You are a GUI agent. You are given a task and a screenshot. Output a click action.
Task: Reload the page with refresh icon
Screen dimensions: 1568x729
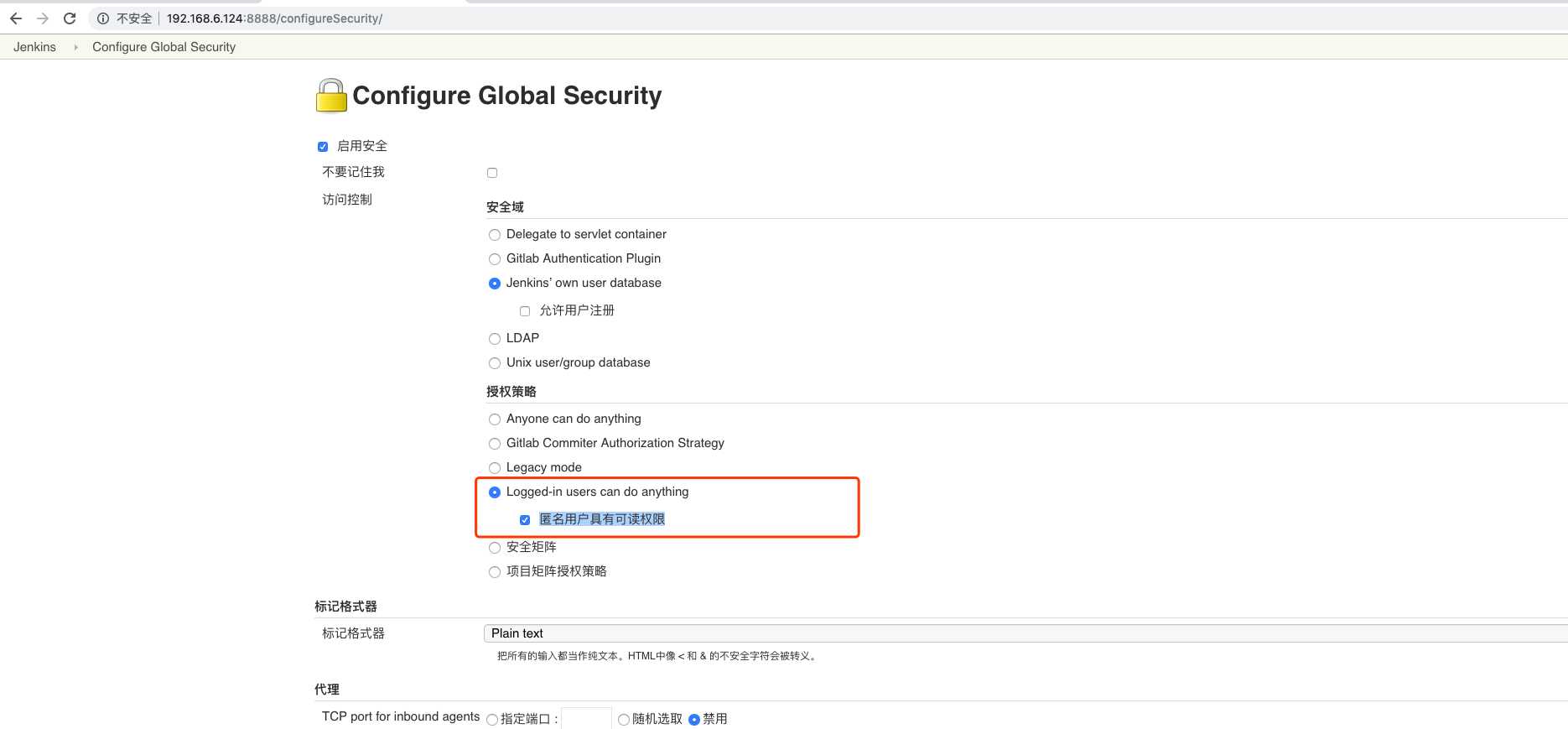pos(70,18)
